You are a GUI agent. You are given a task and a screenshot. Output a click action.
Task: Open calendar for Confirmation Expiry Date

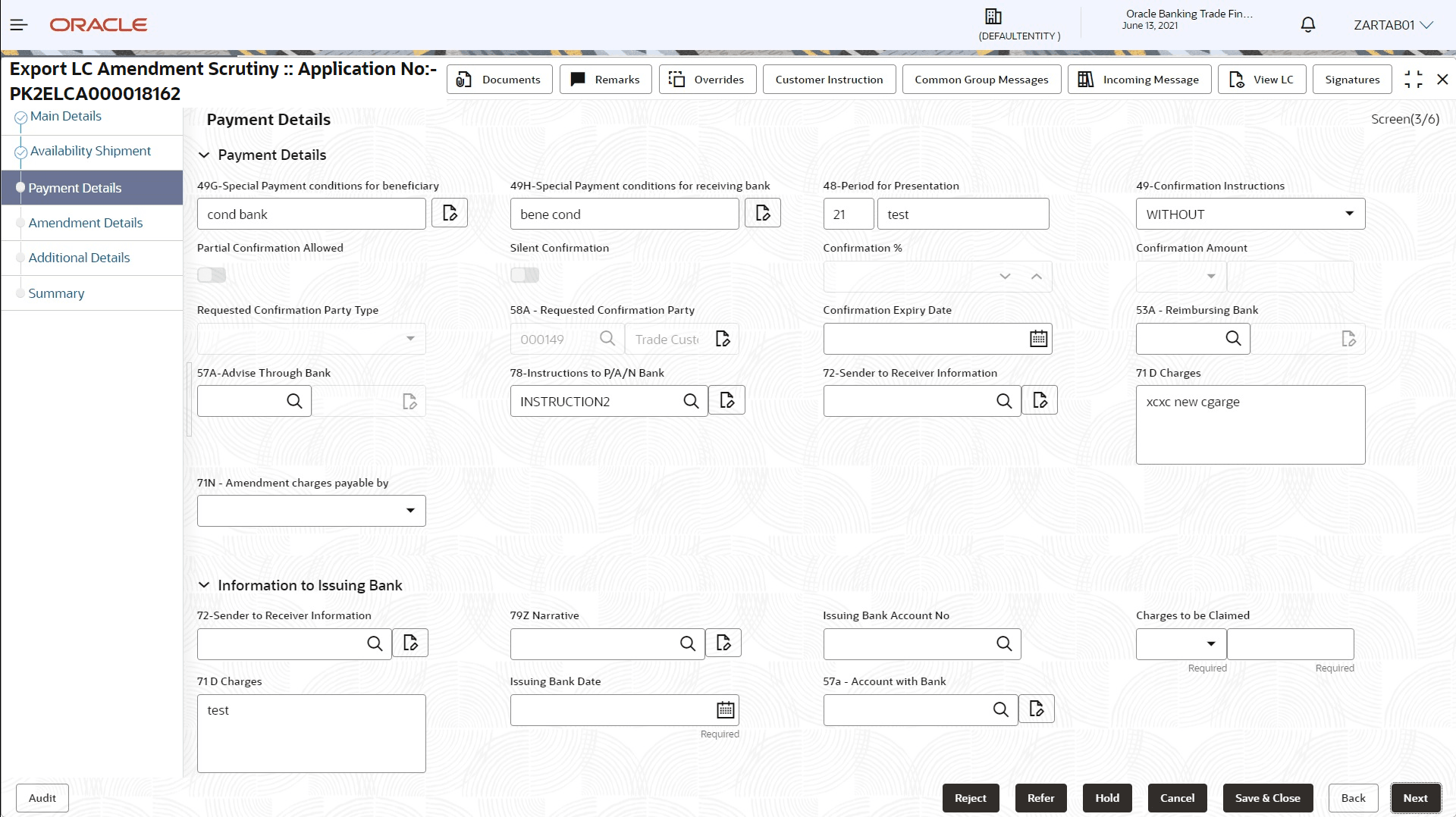click(1037, 339)
